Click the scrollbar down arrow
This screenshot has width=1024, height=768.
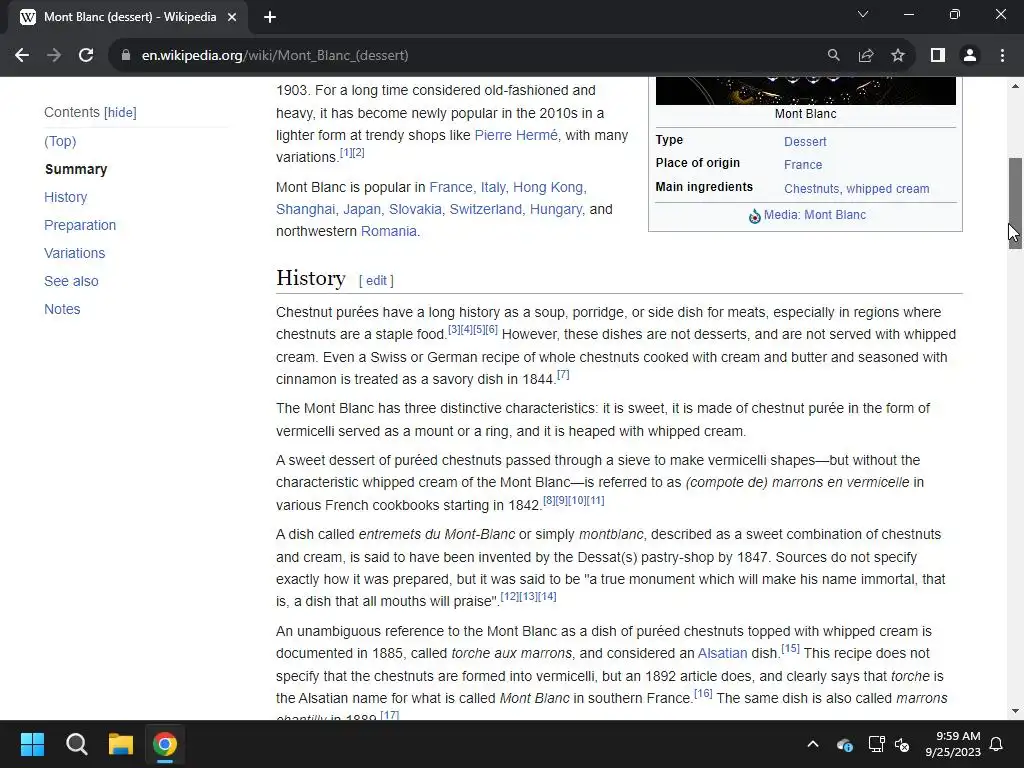[1015, 711]
